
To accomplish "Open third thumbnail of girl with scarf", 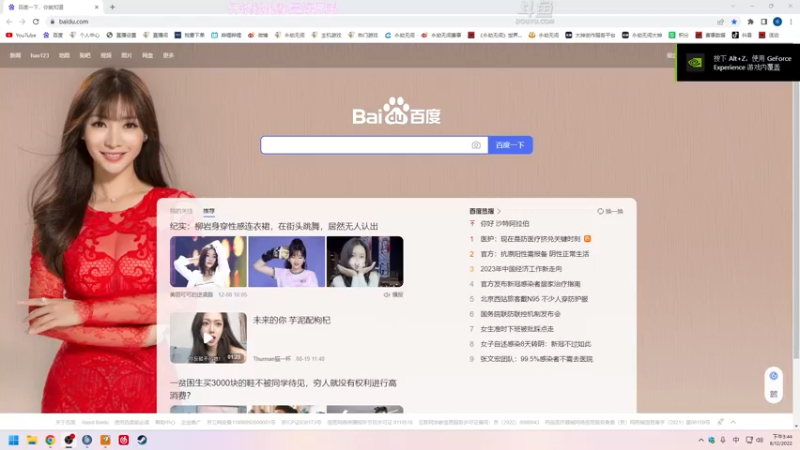I will pos(365,261).
